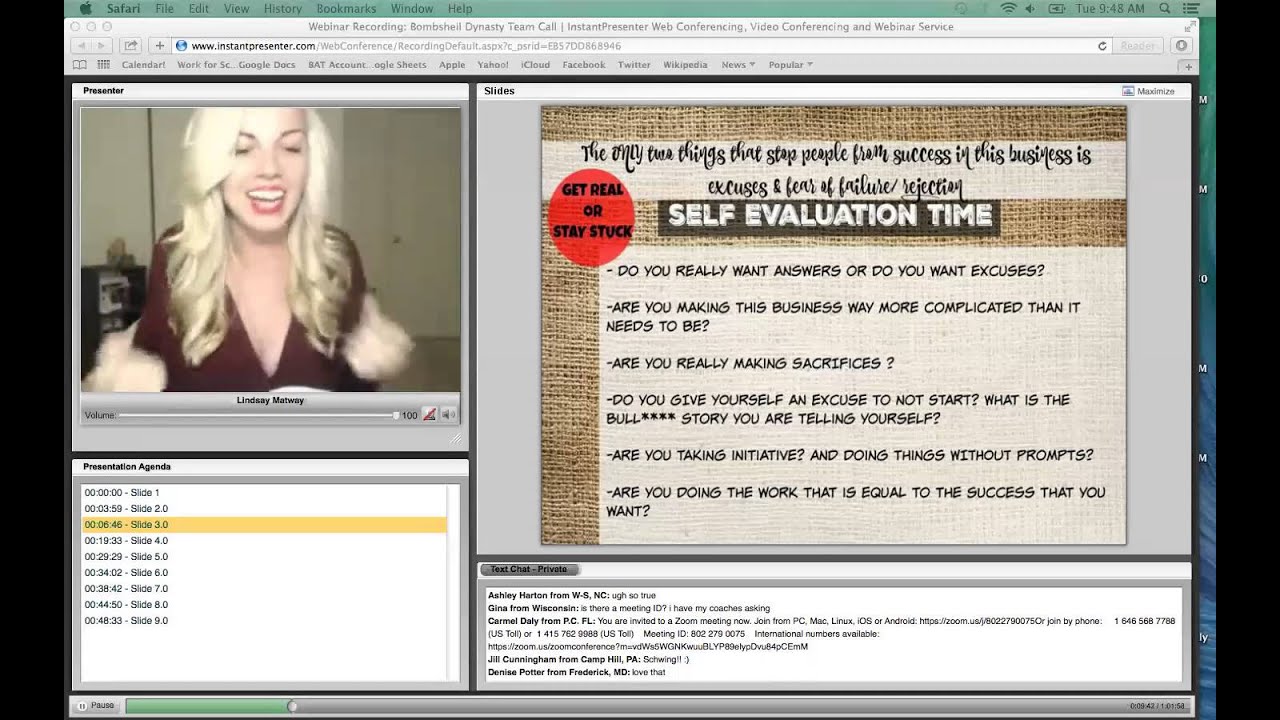Open the Twitter bookmark
The height and width of the screenshot is (720, 1280).
pyautogui.click(x=634, y=65)
